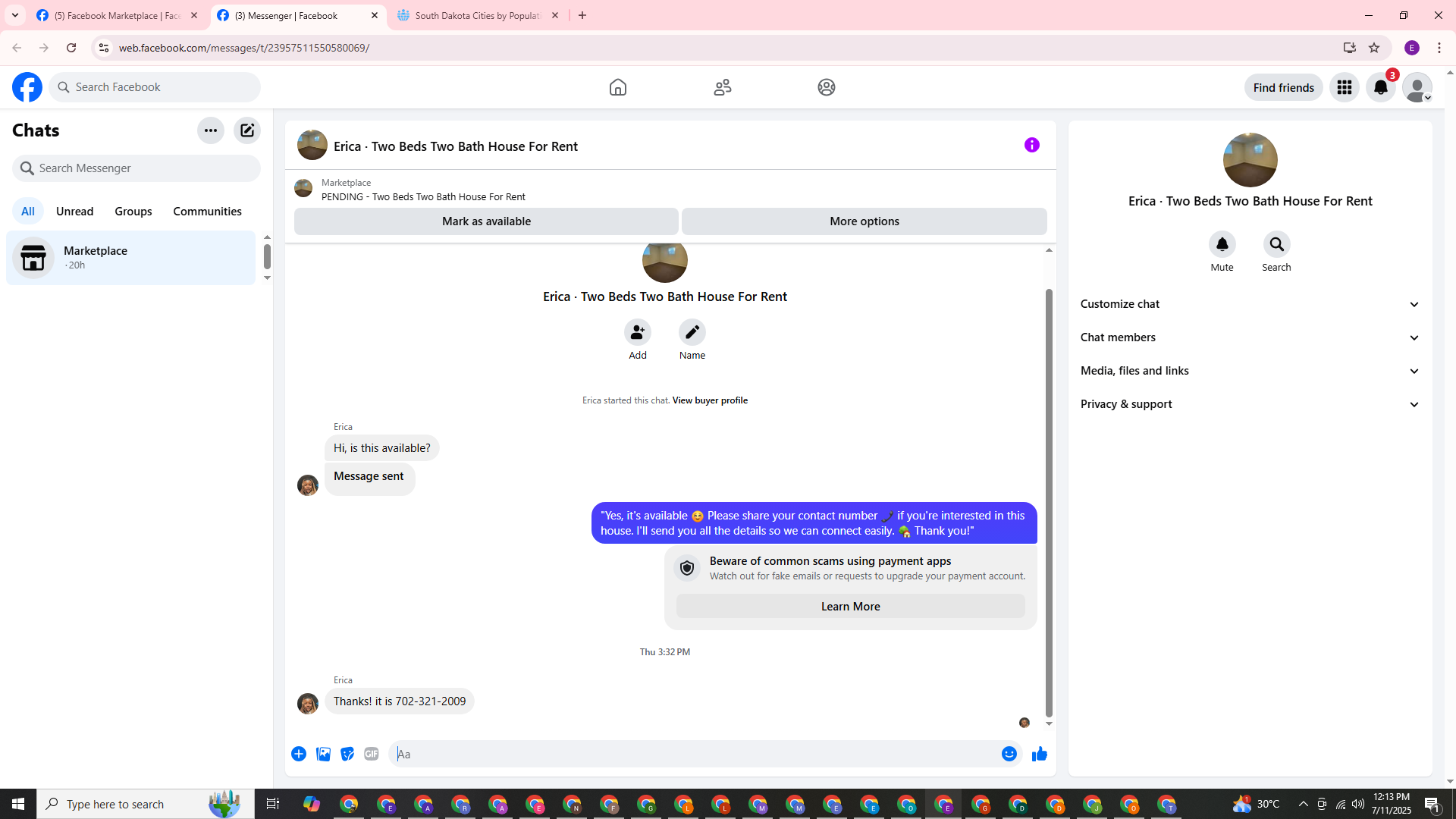This screenshot has width=1456, height=819.
Task: Open the emoji picker
Action: (x=1009, y=754)
